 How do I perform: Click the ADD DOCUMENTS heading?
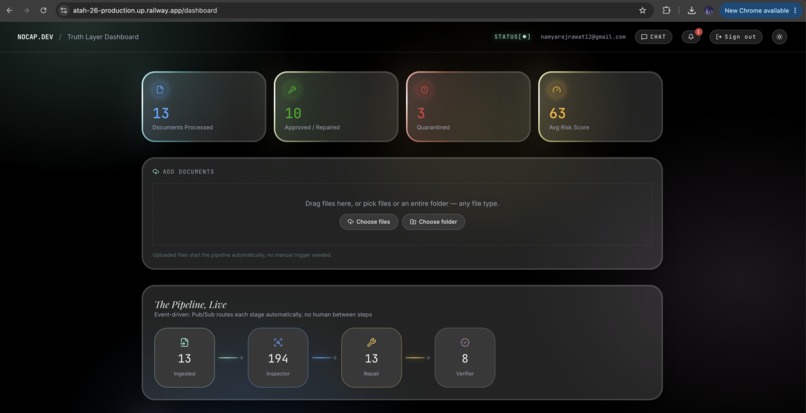188,172
